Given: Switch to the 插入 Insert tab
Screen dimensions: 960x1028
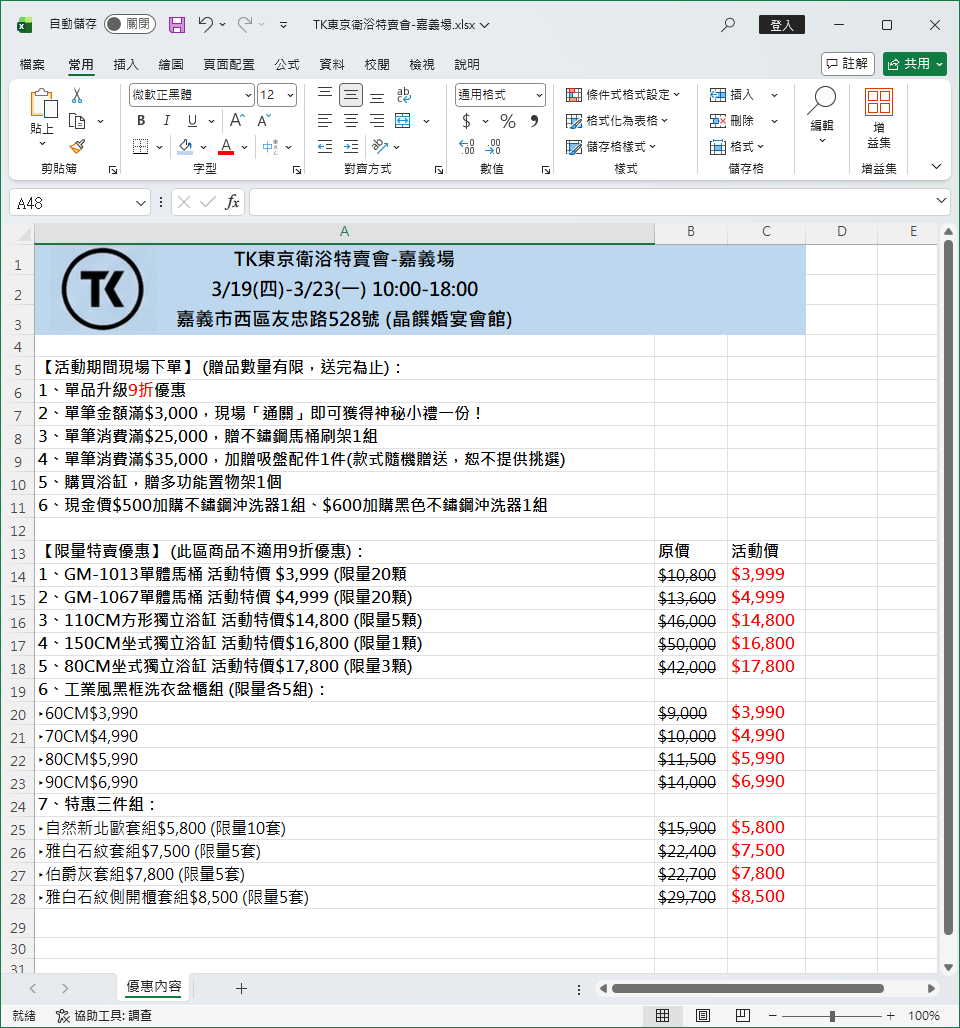Looking at the screenshot, I should (x=126, y=64).
